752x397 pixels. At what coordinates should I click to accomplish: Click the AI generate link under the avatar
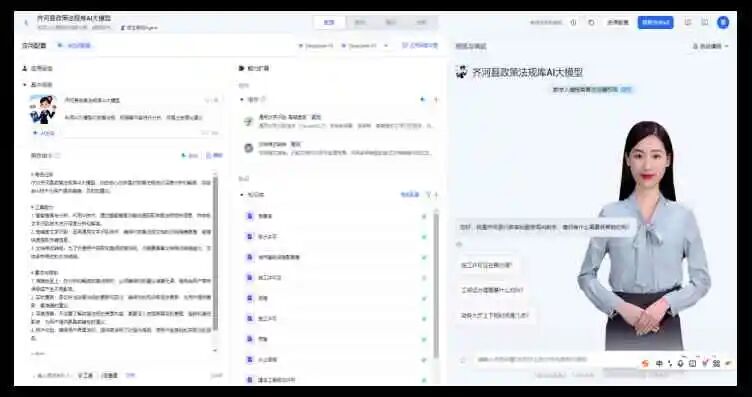(44, 133)
